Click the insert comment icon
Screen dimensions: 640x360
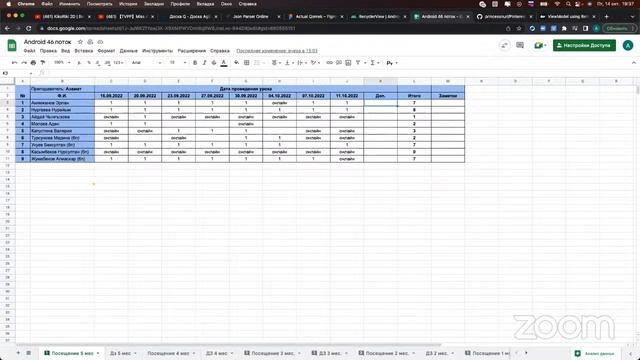click(x=339, y=63)
